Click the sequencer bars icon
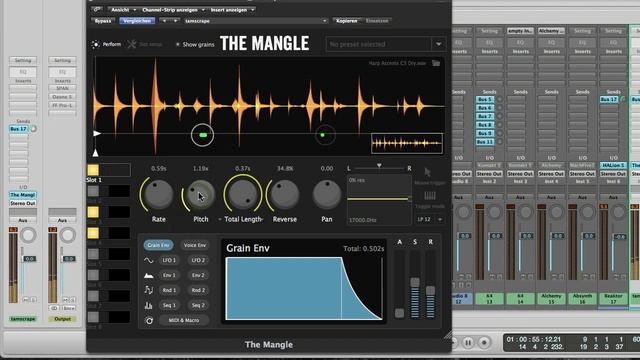The image size is (640, 360). 149,305
